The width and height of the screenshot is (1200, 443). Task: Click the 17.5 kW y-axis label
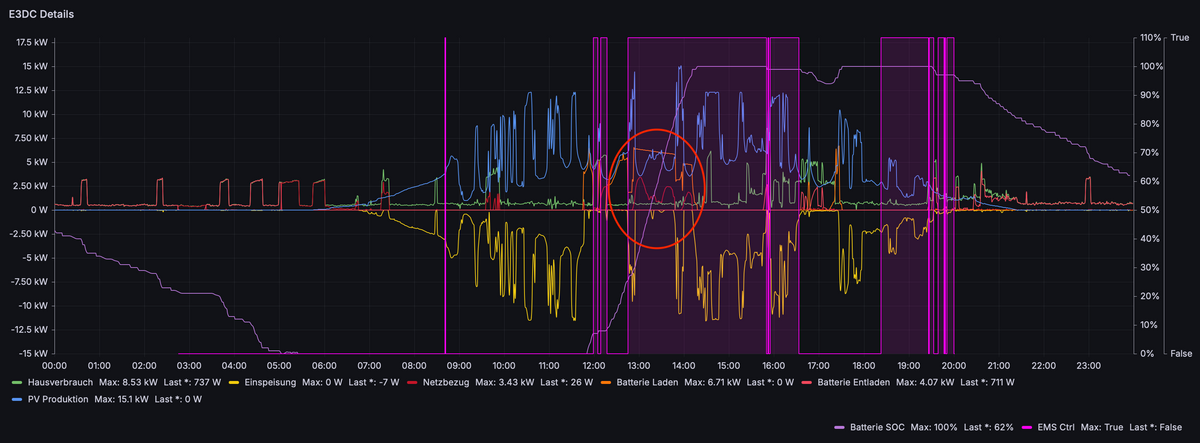coord(32,43)
